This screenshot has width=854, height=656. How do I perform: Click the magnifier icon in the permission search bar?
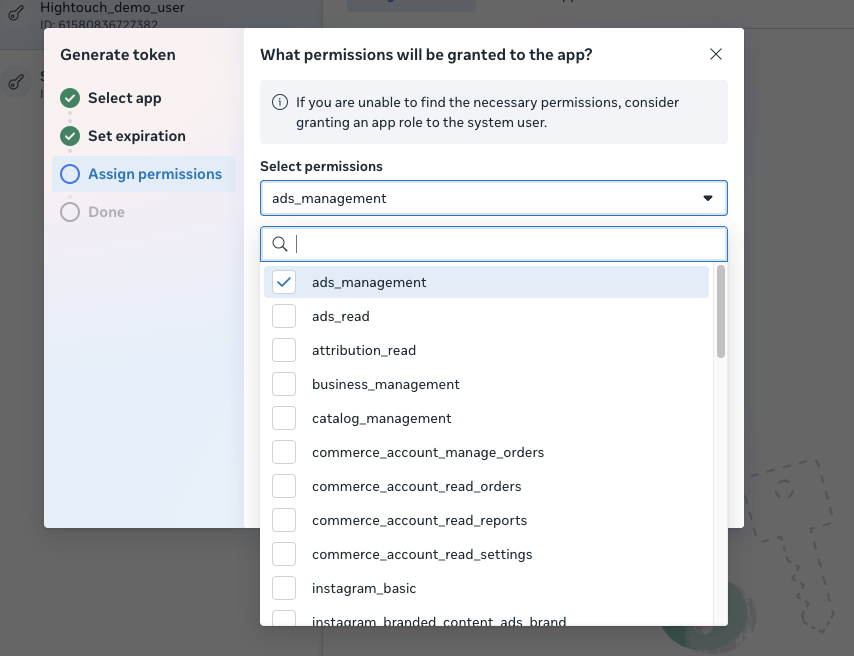point(279,243)
